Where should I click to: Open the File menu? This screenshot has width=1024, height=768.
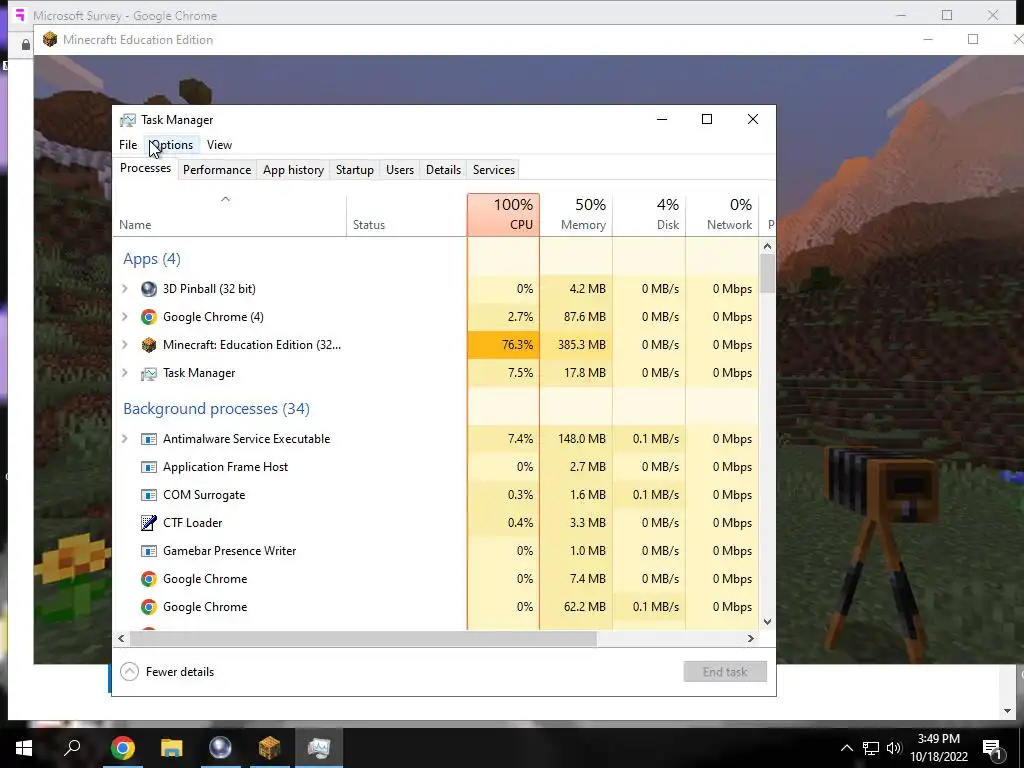[128, 145]
